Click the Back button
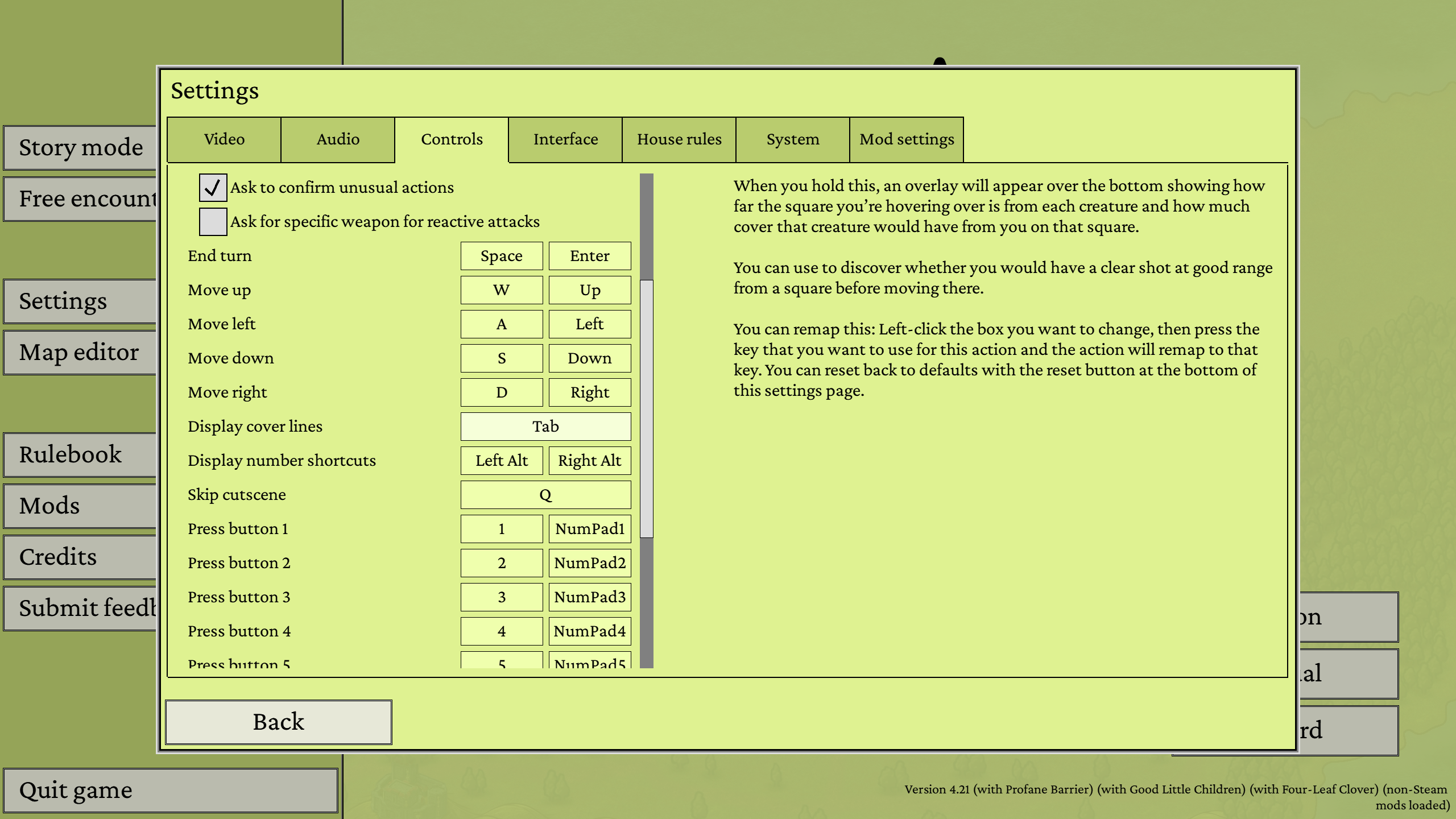 point(278,722)
